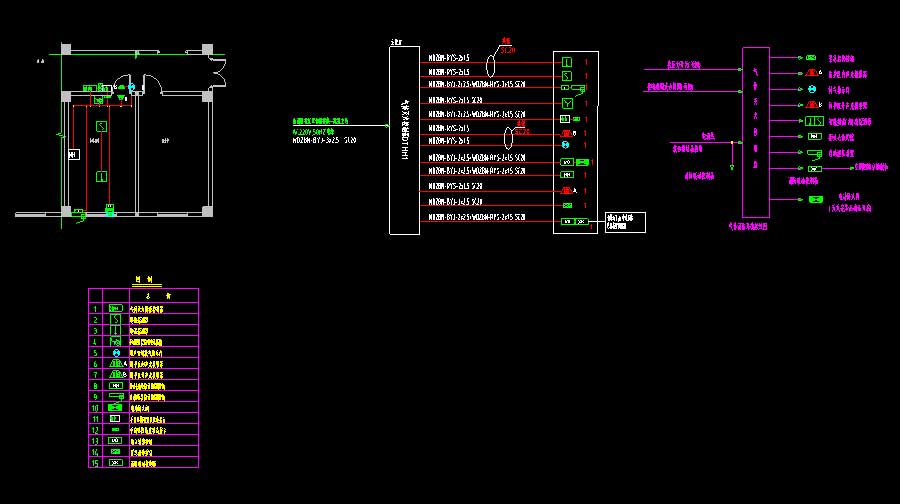900x504 pixels.
Task: Click the cyan circle in the magenta control diagram
Action: click(x=812, y=89)
